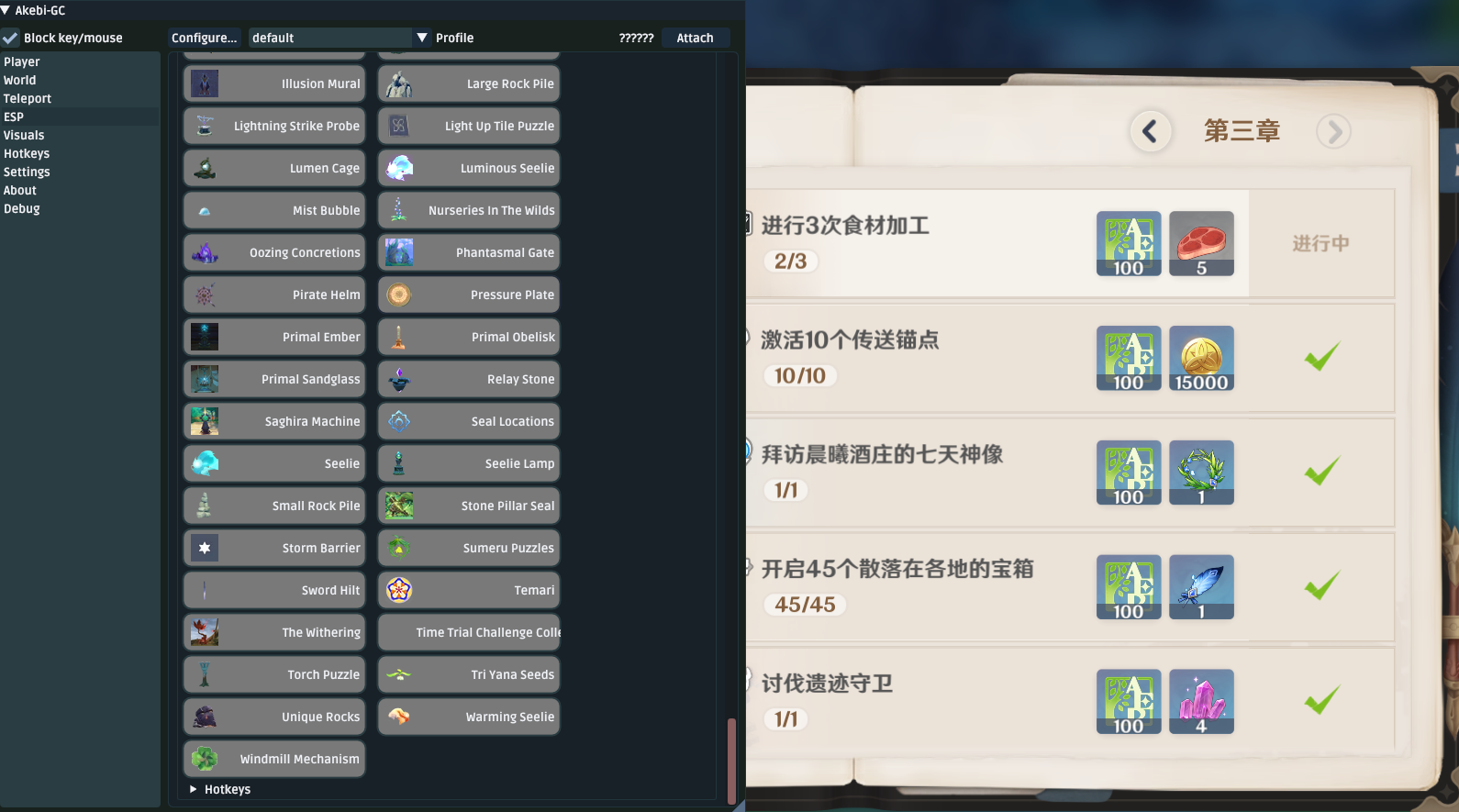Image resolution: width=1459 pixels, height=812 pixels.
Task: Toggle the Large Rock Pile filter
Action: click(468, 83)
